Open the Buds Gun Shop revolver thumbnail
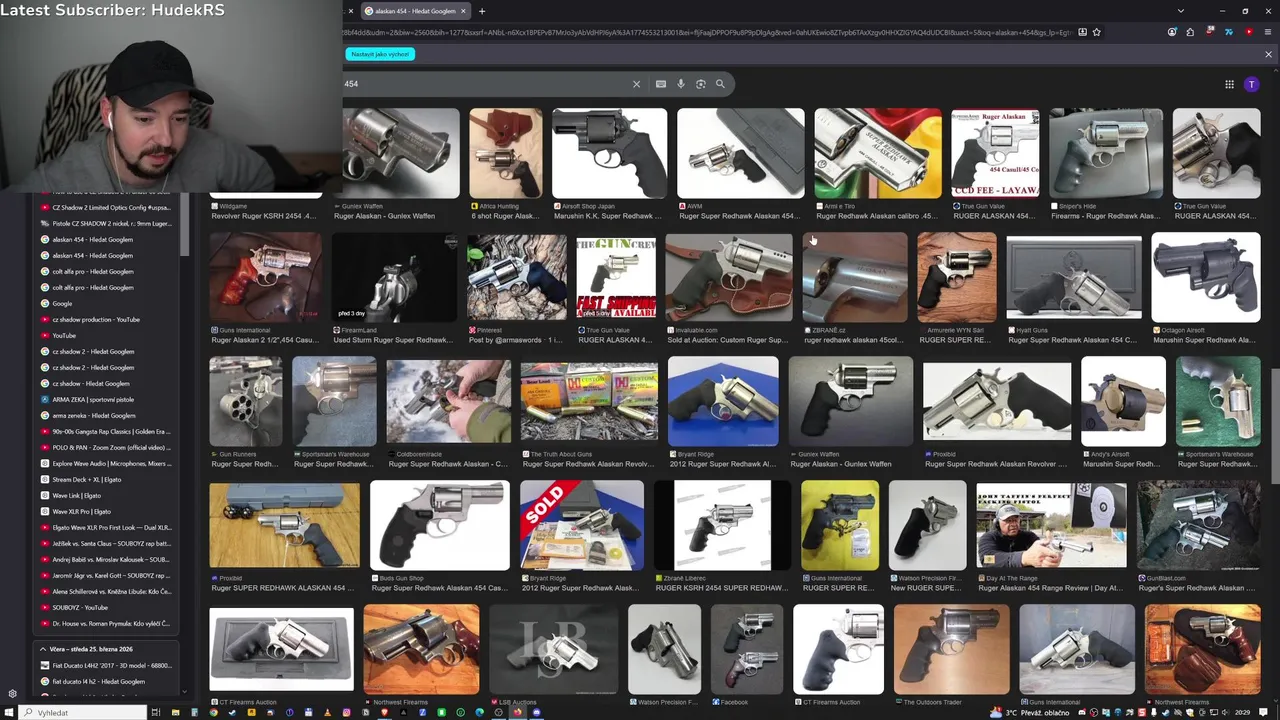 pos(439,525)
